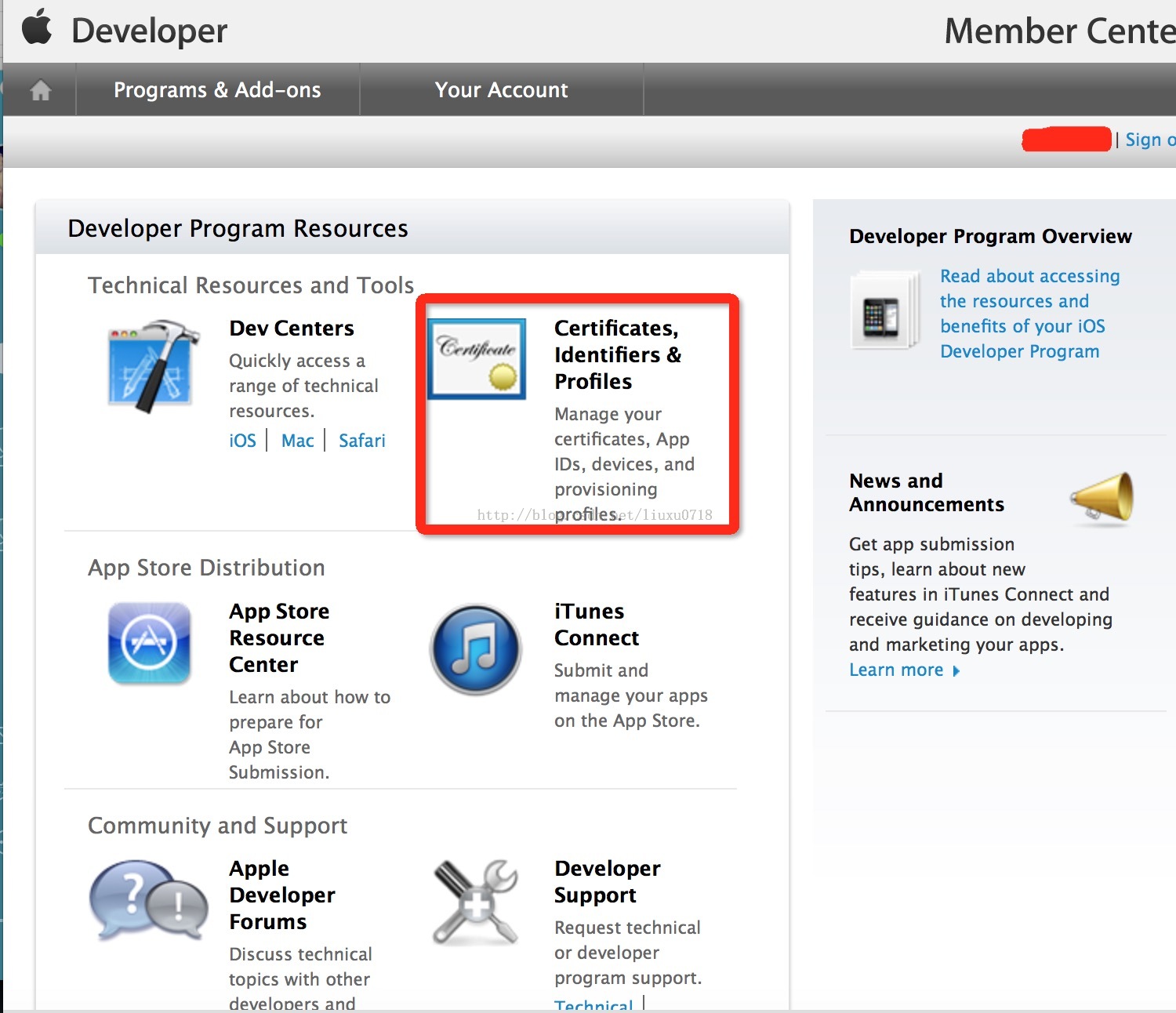Open the Mac dev center link

(x=297, y=441)
